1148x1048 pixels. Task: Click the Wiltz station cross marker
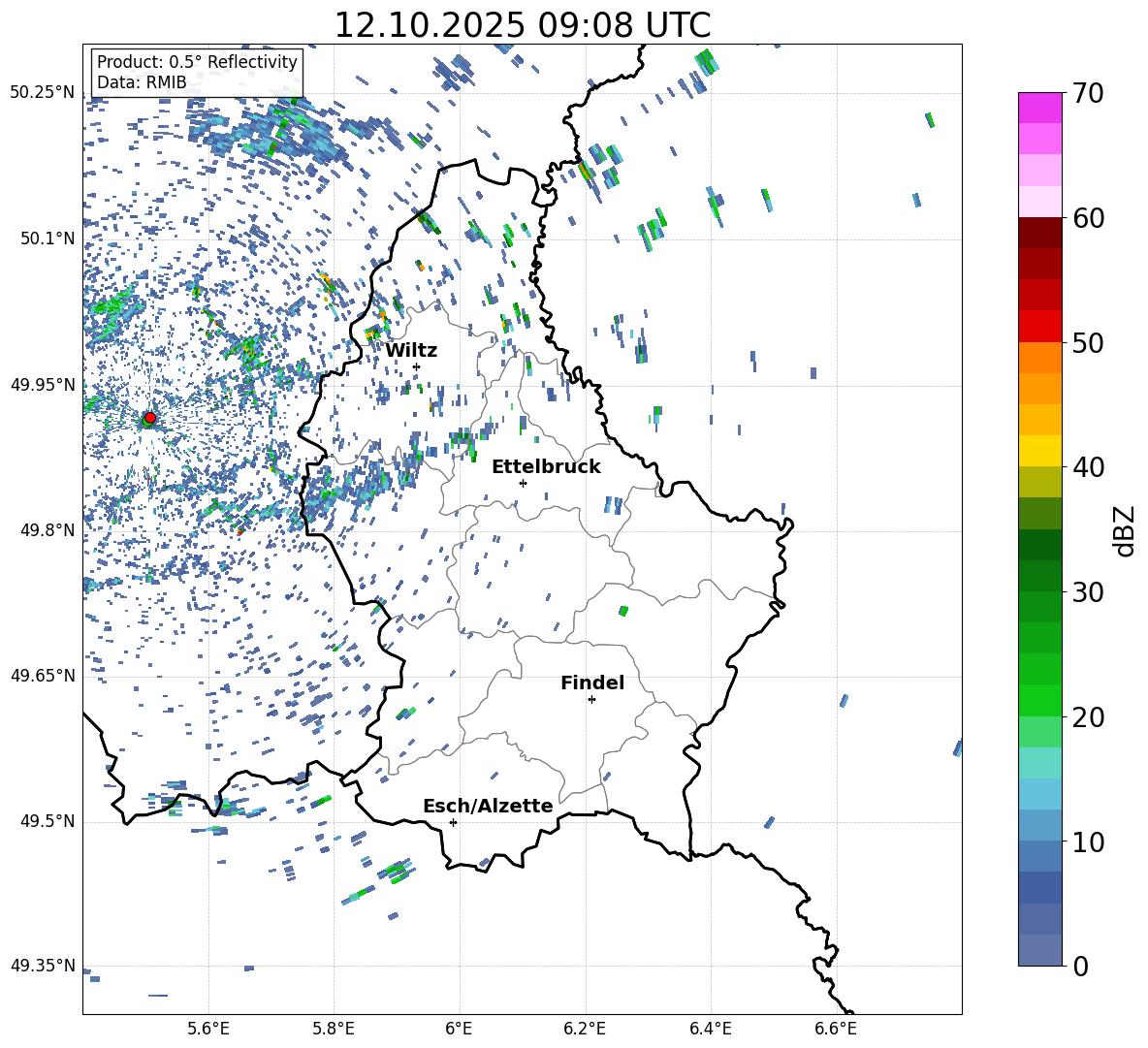[x=417, y=366]
